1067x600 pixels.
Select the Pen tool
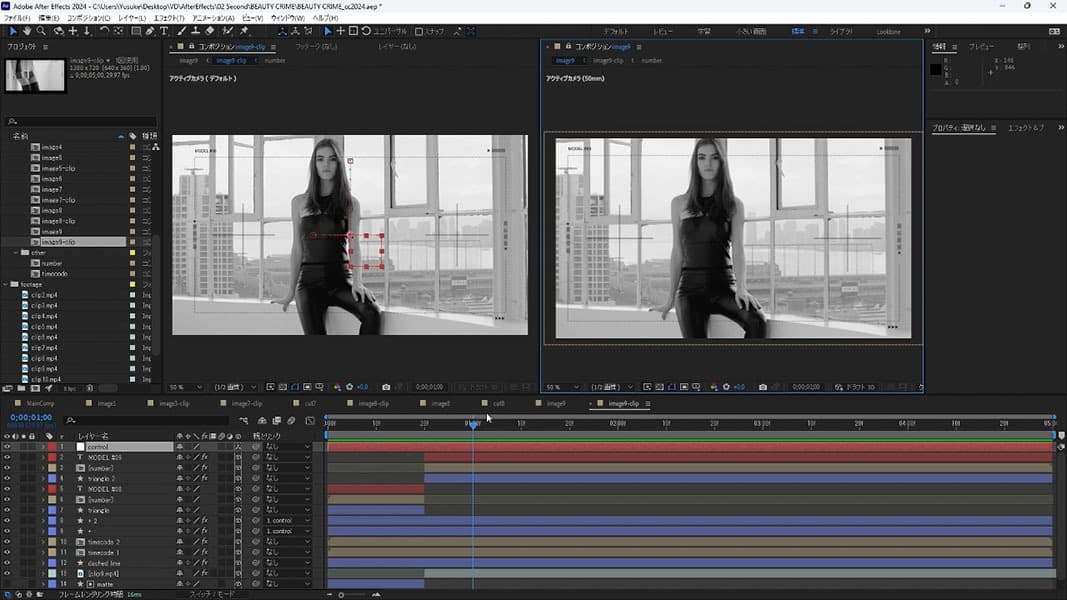(x=149, y=31)
